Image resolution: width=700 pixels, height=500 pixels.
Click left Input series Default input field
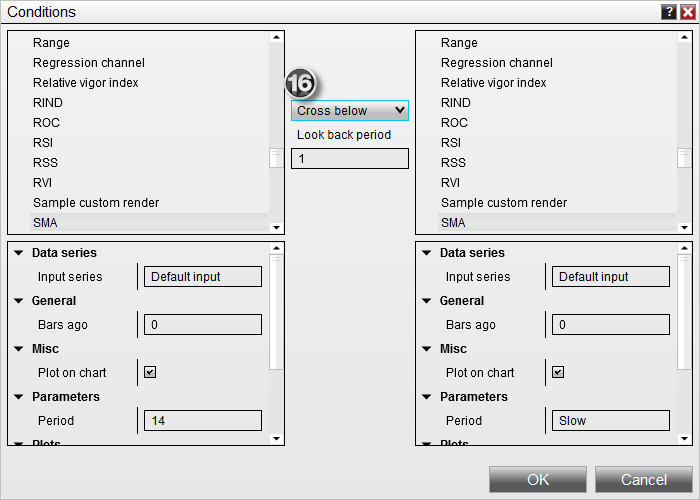202,277
